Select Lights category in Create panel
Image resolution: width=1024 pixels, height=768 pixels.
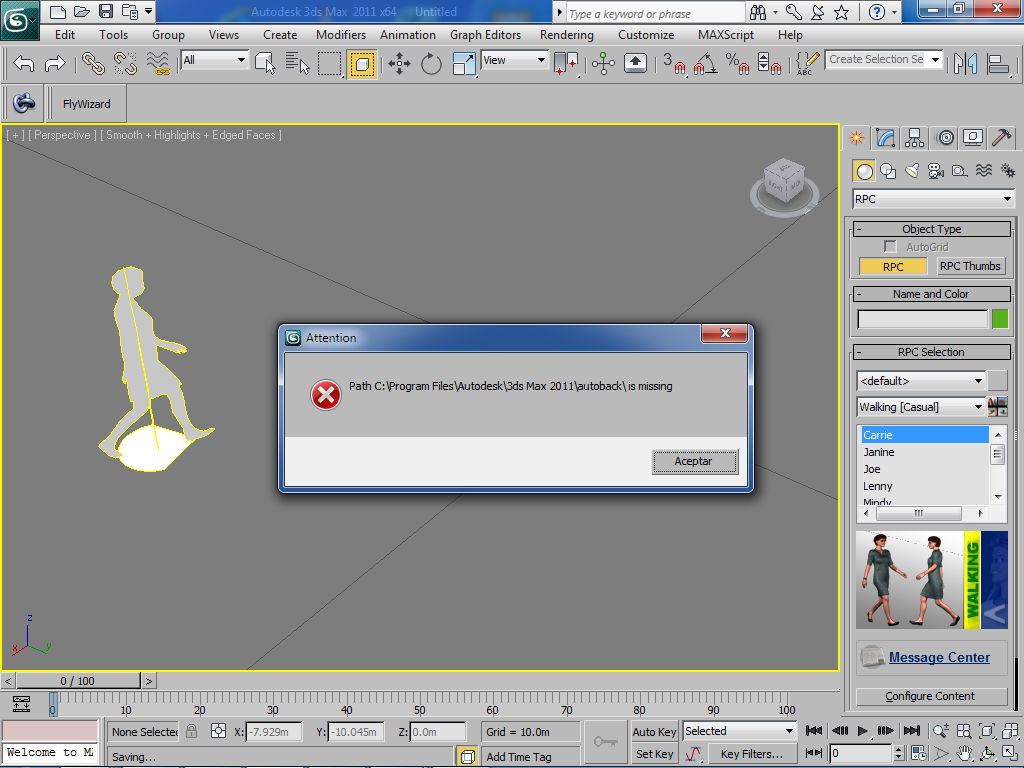tap(912, 171)
